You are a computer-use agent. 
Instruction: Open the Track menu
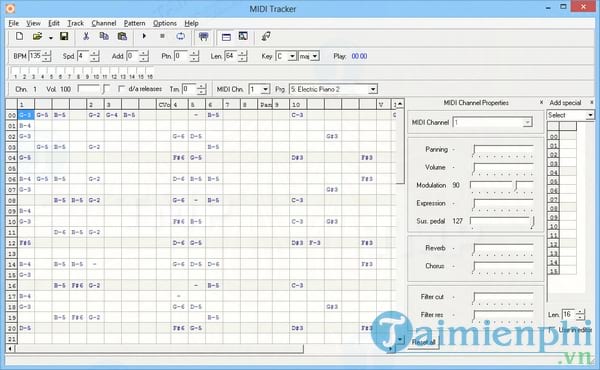point(75,23)
